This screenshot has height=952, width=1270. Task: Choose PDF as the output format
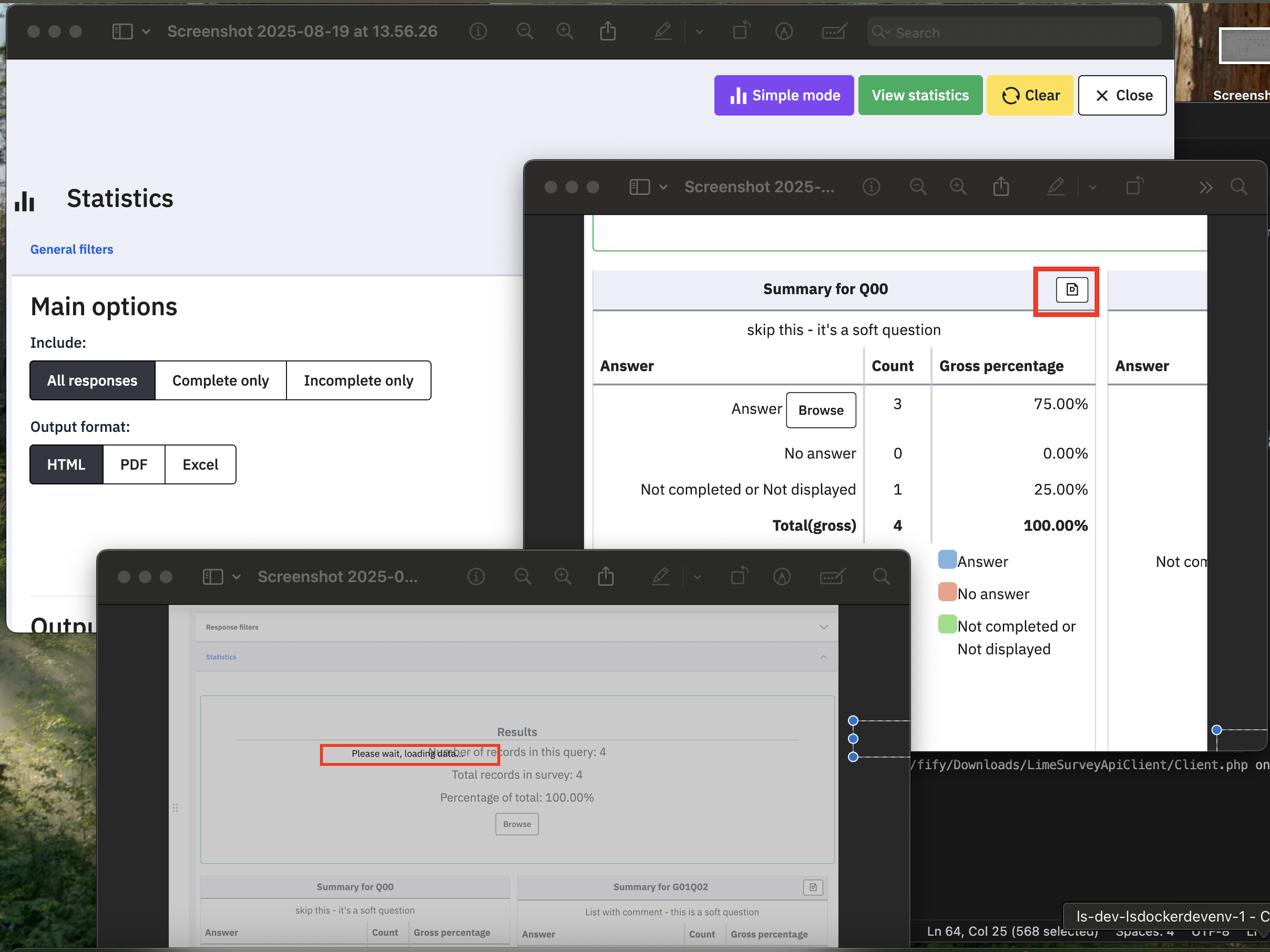(134, 464)
